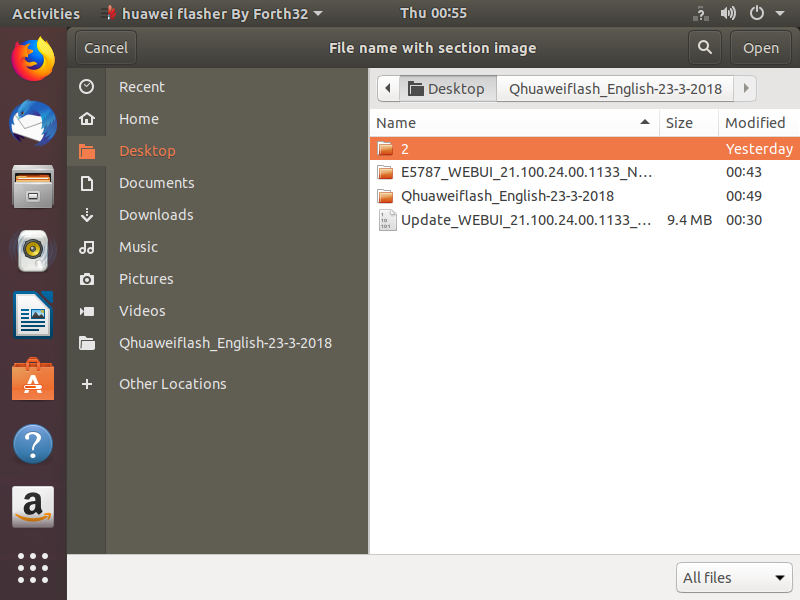Select Documents in the places sidebar
Image resolution: width=800 pixels, height=600 pixels.
pos(157,183)
